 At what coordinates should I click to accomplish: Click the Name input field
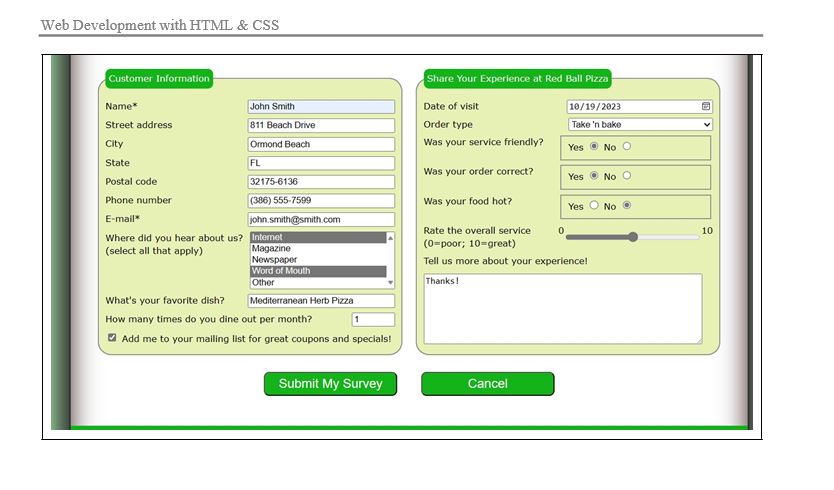click(321, 106)
